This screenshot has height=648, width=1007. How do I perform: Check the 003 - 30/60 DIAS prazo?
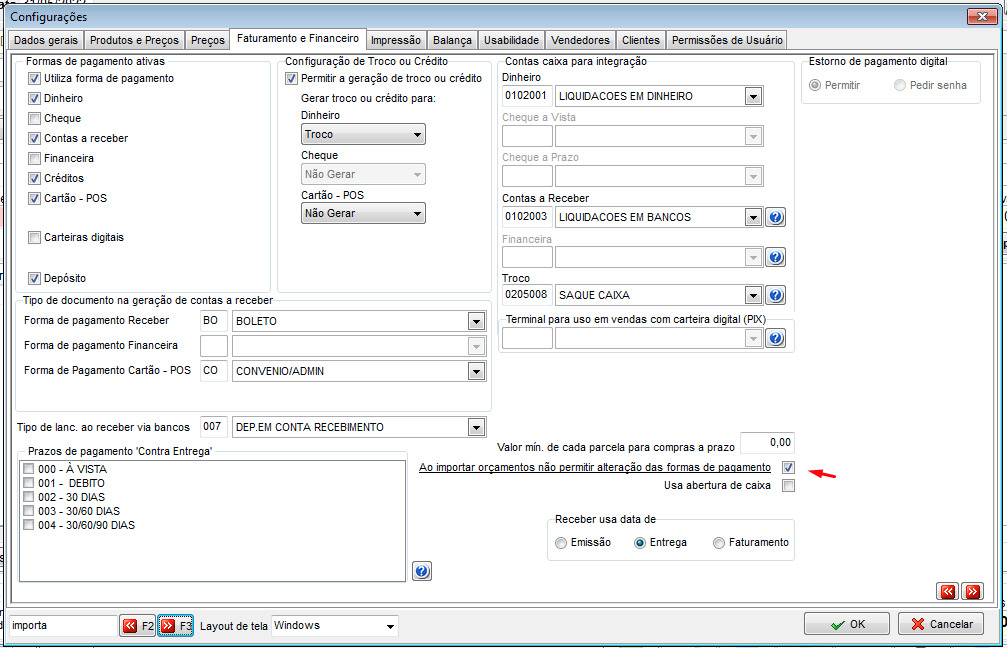pyautogui.click(x=28, y=511)
